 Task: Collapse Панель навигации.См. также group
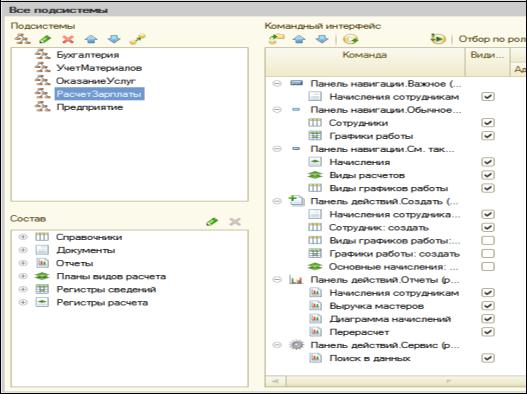(x=277, y=149)
